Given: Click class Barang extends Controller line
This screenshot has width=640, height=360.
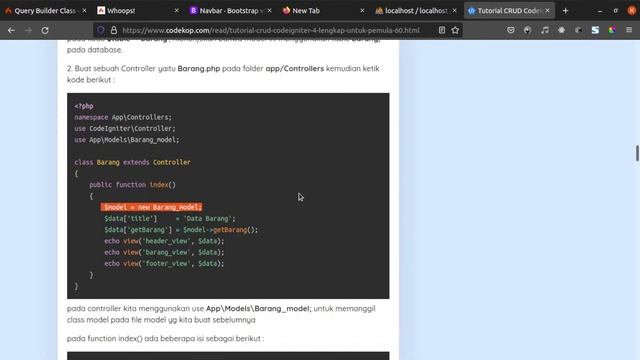Looking at the screenshot, I should 133,162.
